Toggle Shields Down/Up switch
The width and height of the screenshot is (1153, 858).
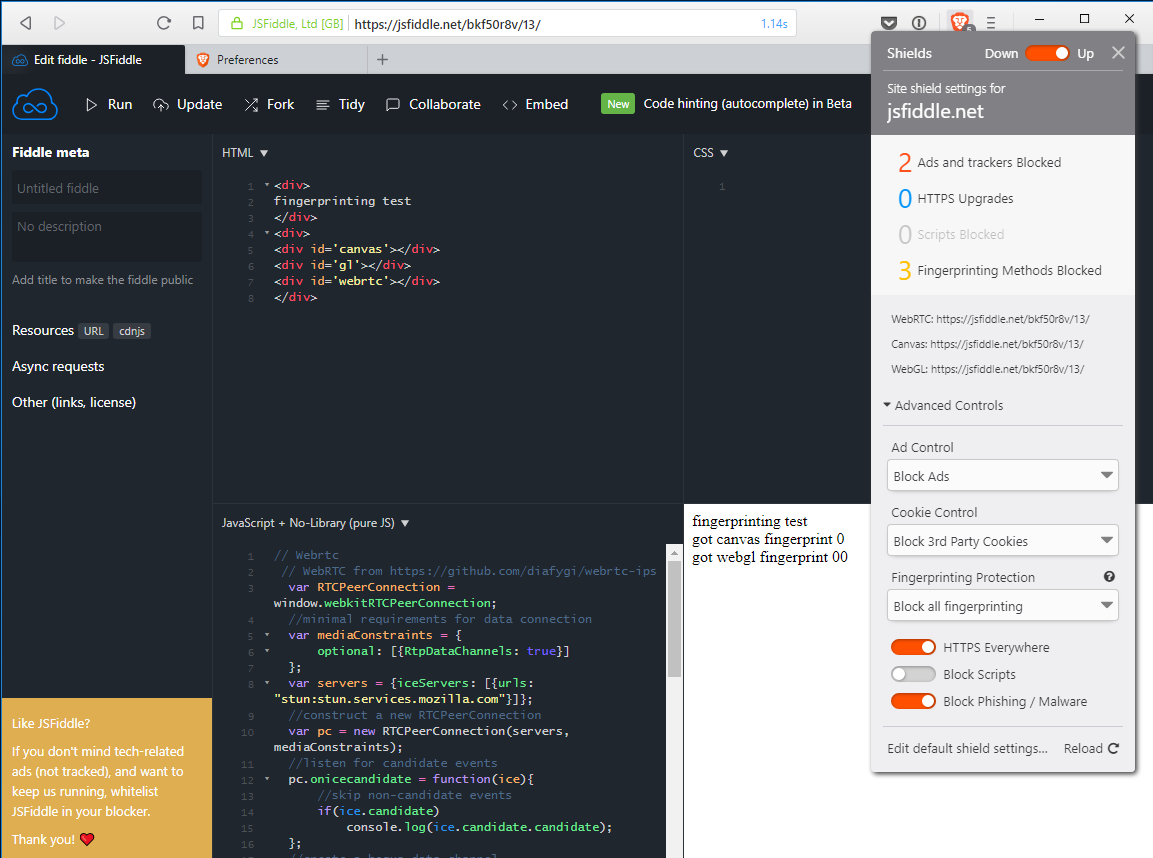click(x=1047, y=53)
